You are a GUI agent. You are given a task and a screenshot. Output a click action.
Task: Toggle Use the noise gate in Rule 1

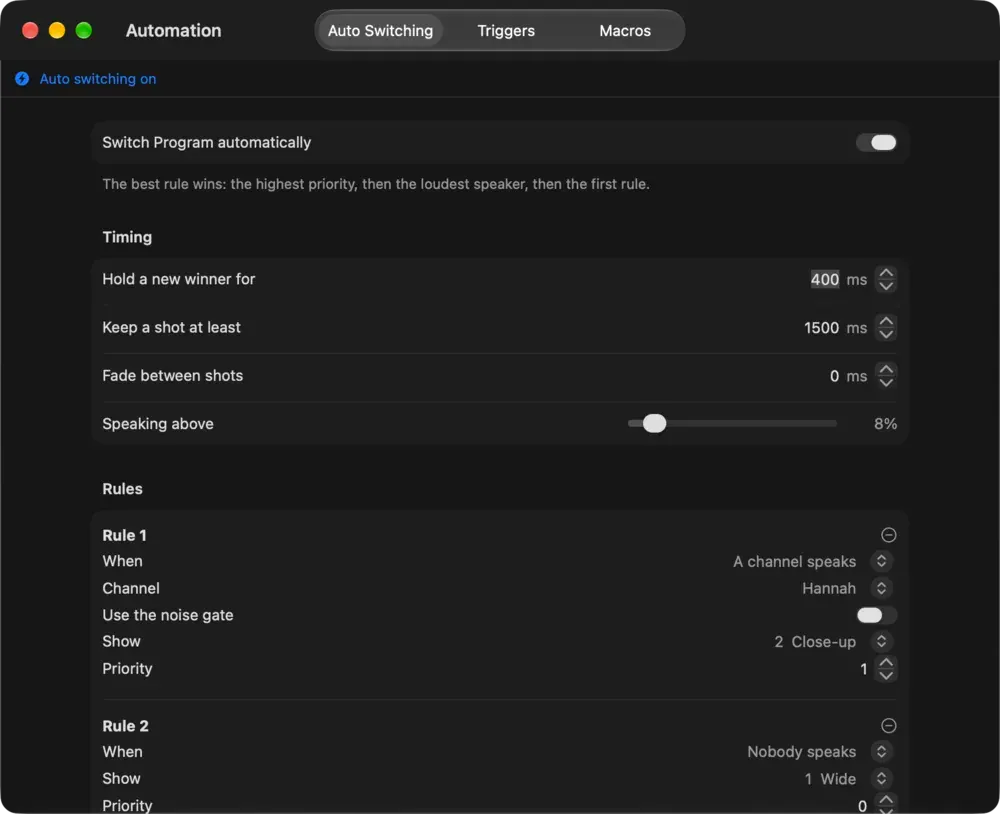tap(876, 615)
